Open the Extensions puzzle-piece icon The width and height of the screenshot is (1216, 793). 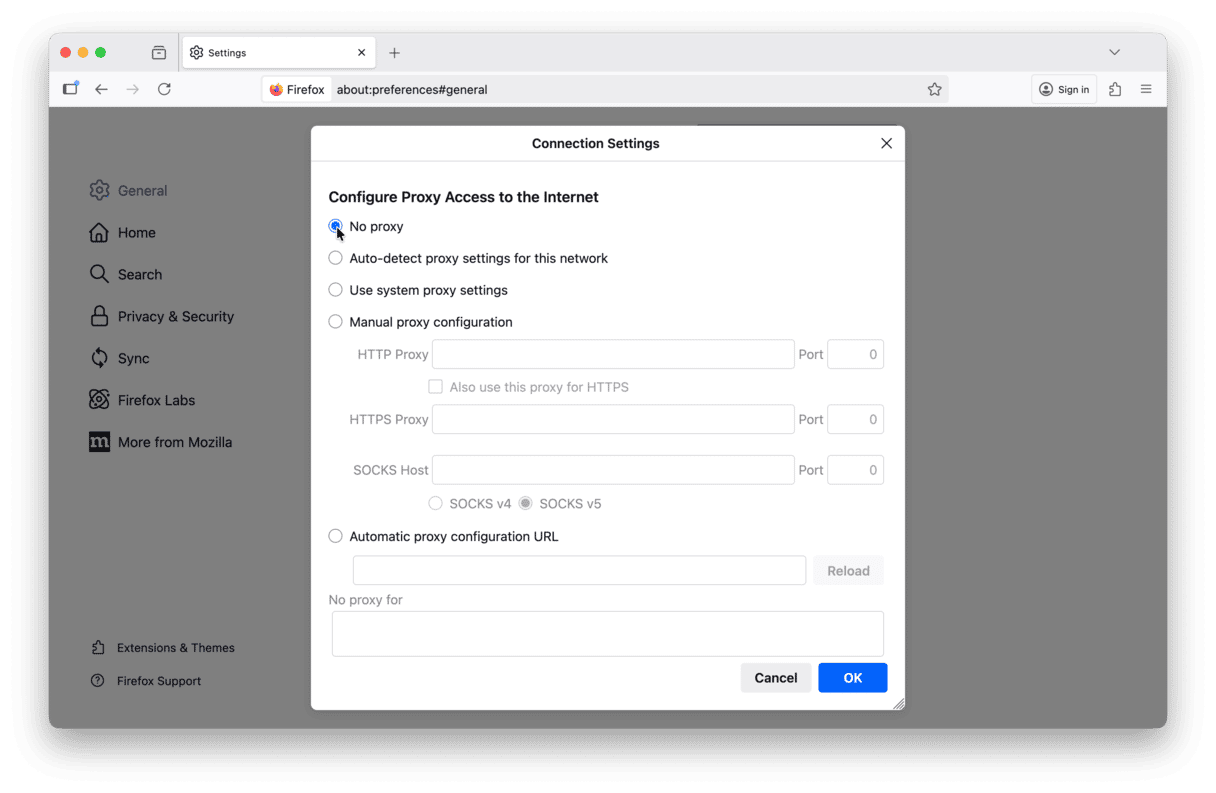click(1115, 89)
